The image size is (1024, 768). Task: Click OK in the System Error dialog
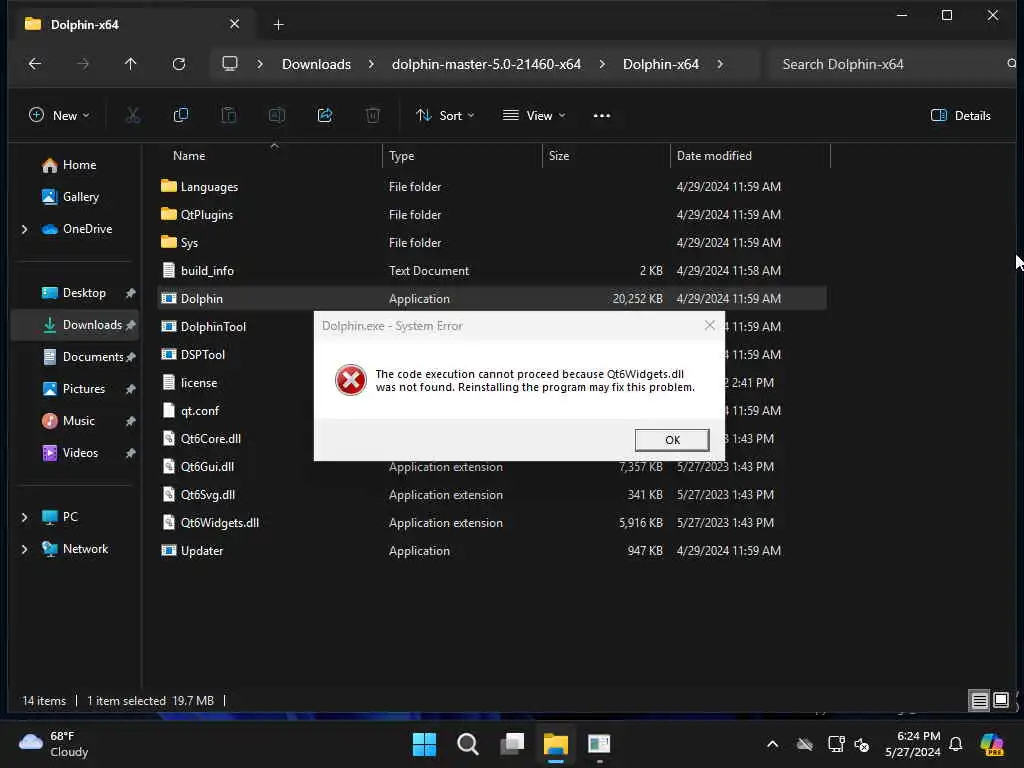(671, 440)
